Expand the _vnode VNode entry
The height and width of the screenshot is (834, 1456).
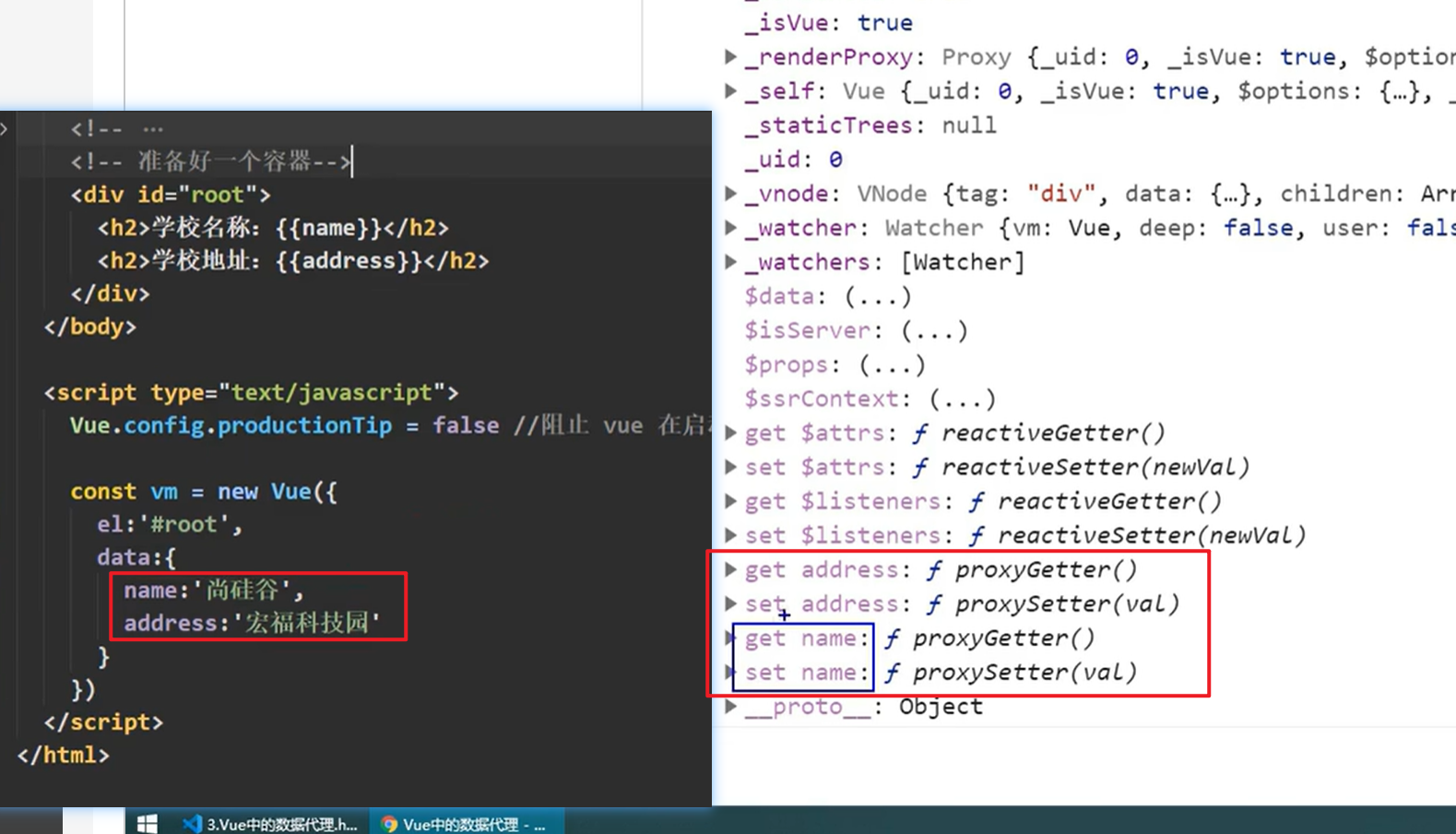[x=730, y=194]
